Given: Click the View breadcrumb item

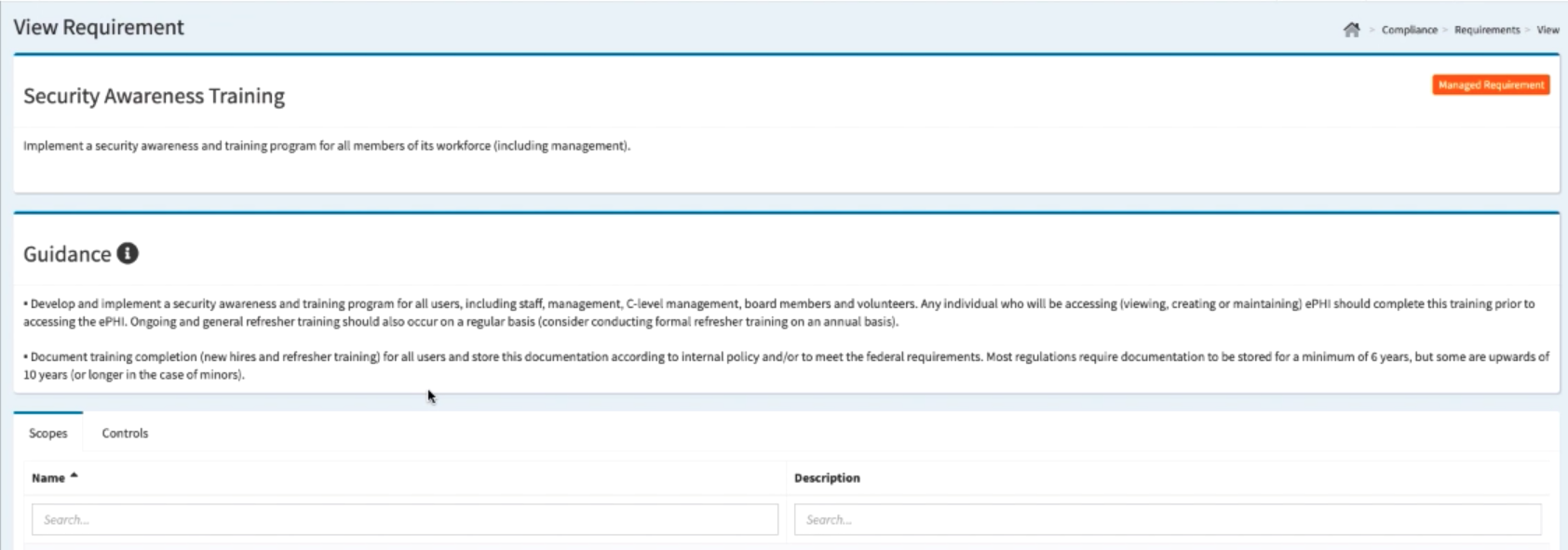Looking at the screenshot, I should coord(1548,30).
